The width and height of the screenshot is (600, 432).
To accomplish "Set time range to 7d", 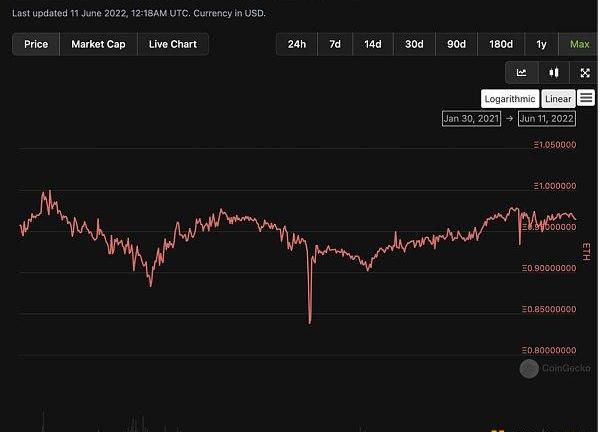I will [x=335, y=44].
